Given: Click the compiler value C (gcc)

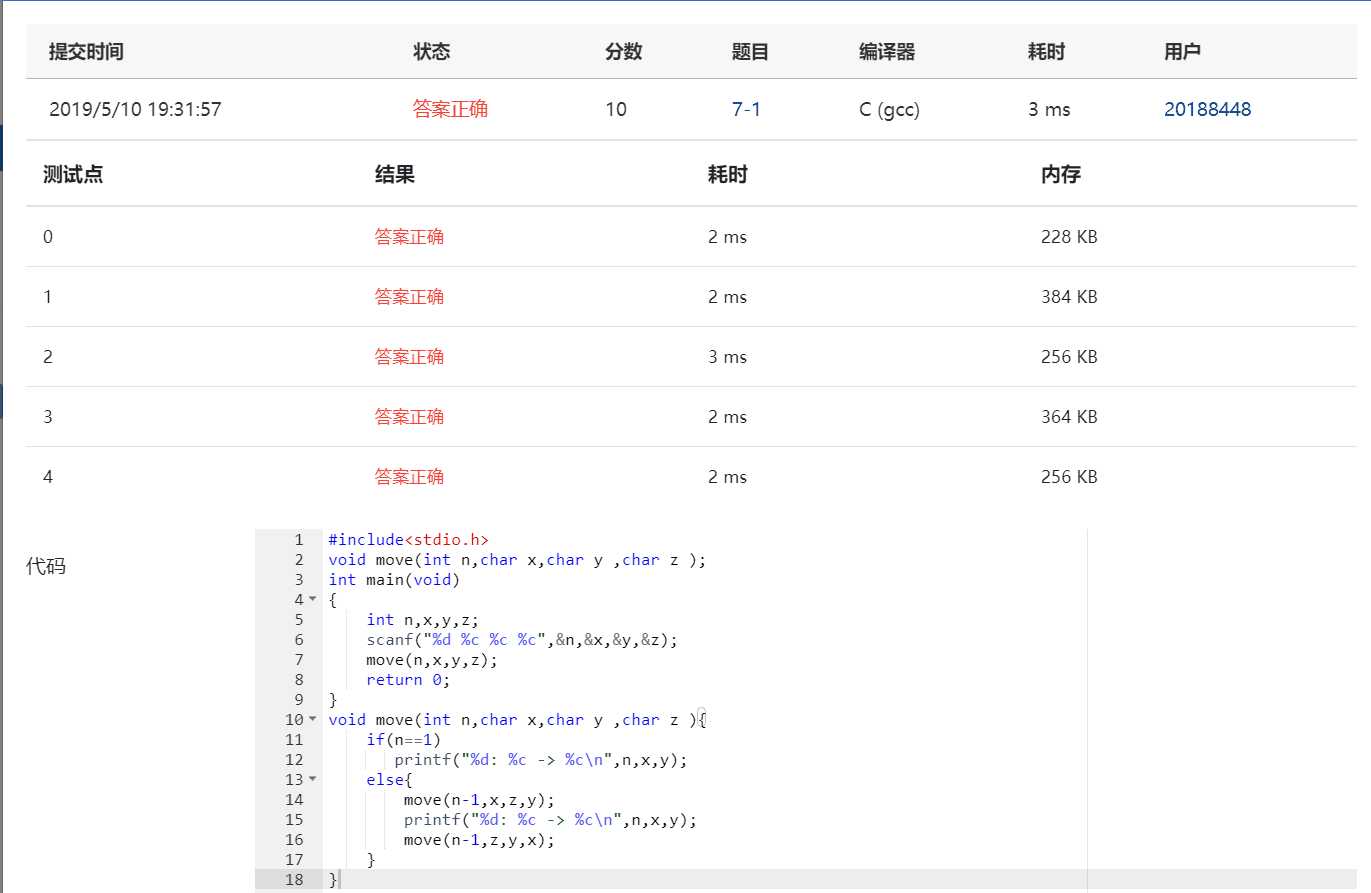Looking at the screenshot, I should pyautogui.click(x=889, y=109).
